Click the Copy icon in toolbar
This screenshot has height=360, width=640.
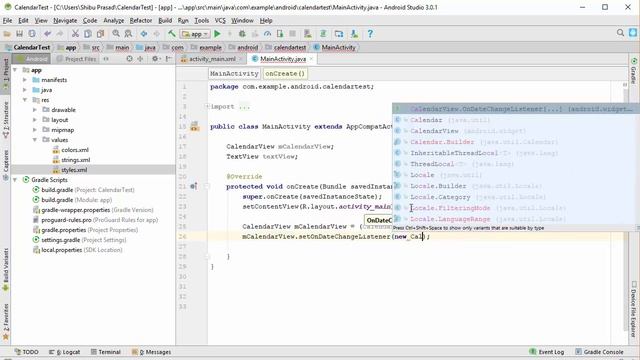pos(87,34)
